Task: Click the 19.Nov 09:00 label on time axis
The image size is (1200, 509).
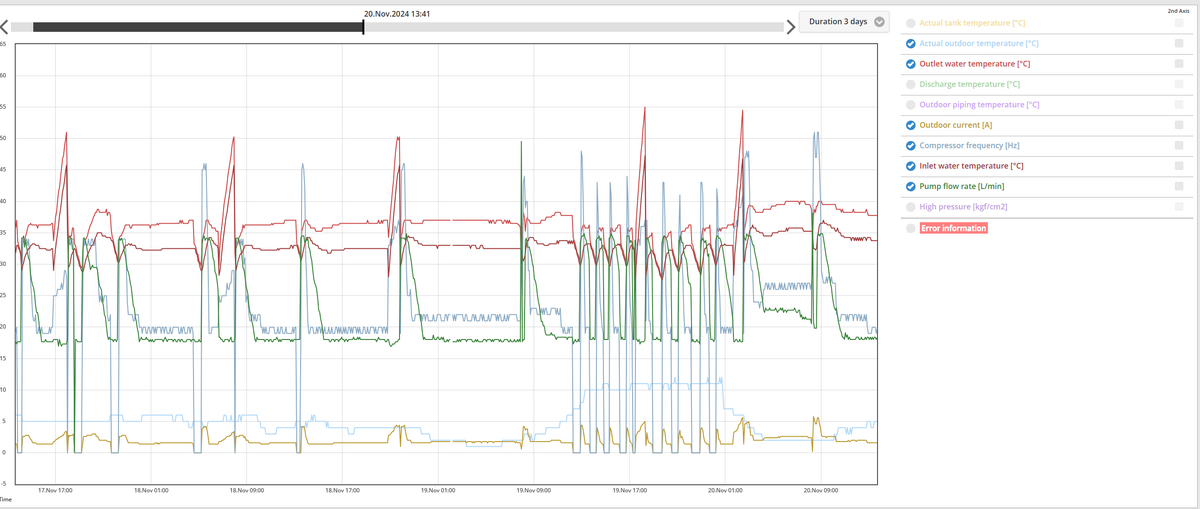Action: [533, 491]
